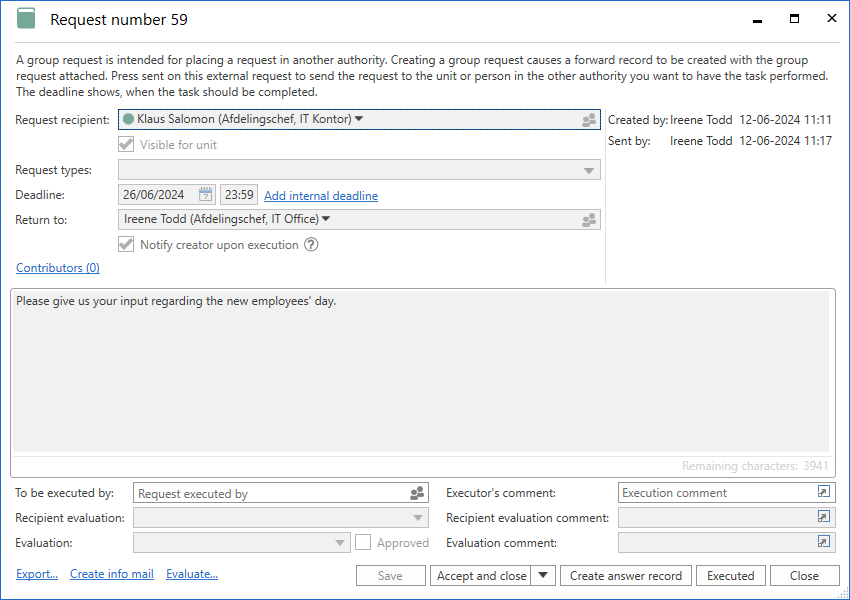Click the Export... link
Image resolution: width=850 pixels, height=600 pixels.
pyautogui.click(x=37, y=574)
